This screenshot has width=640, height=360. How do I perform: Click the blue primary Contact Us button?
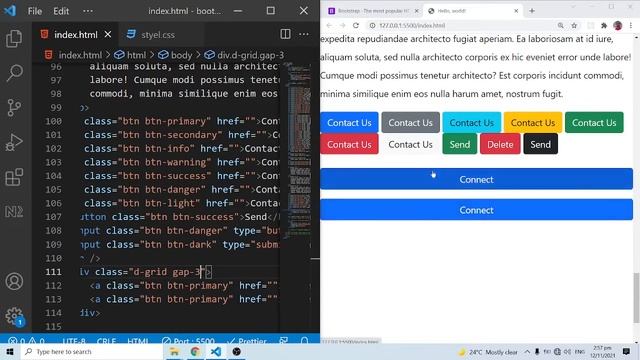coord(349,122)
